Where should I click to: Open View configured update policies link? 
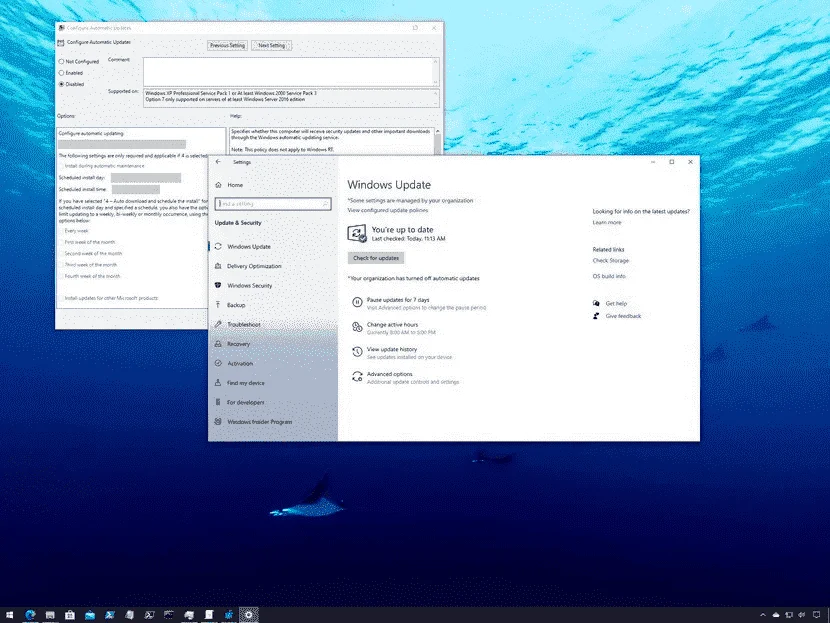[387, 210]
